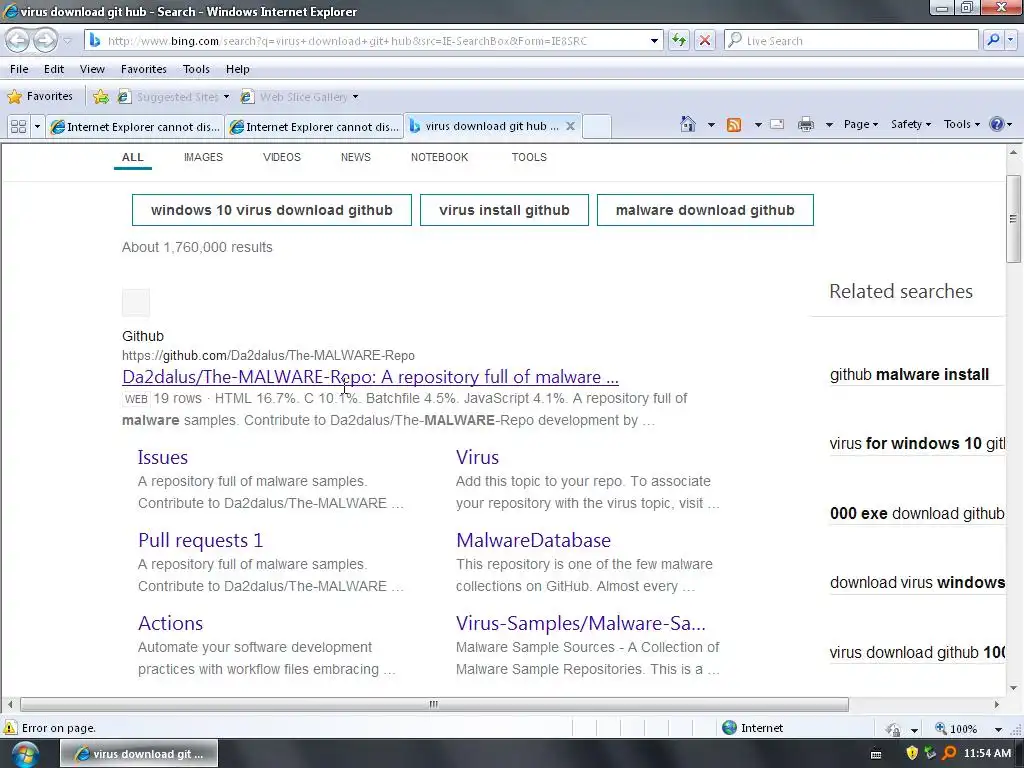This screenshot has height=768, width=1024.
Task: Click the Print icon
Action: tap(806, 124)
